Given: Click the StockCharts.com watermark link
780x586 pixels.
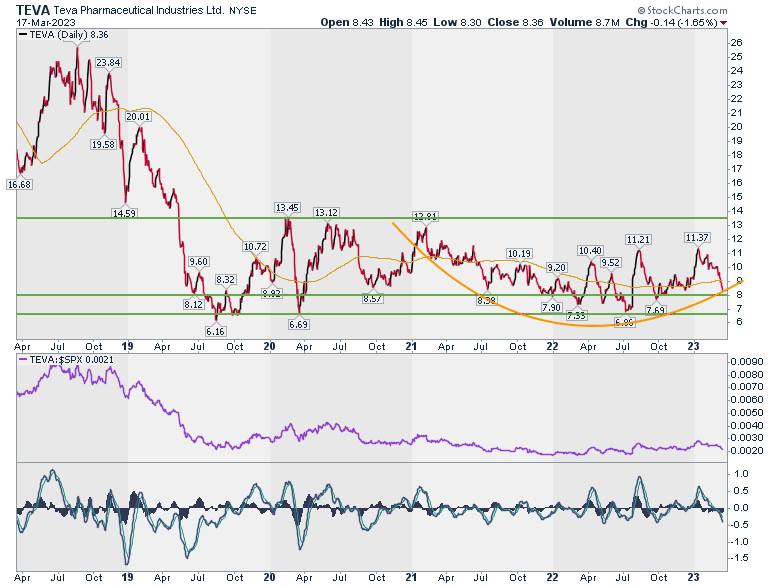Looking at the screenshot, I should coord(682,10).
